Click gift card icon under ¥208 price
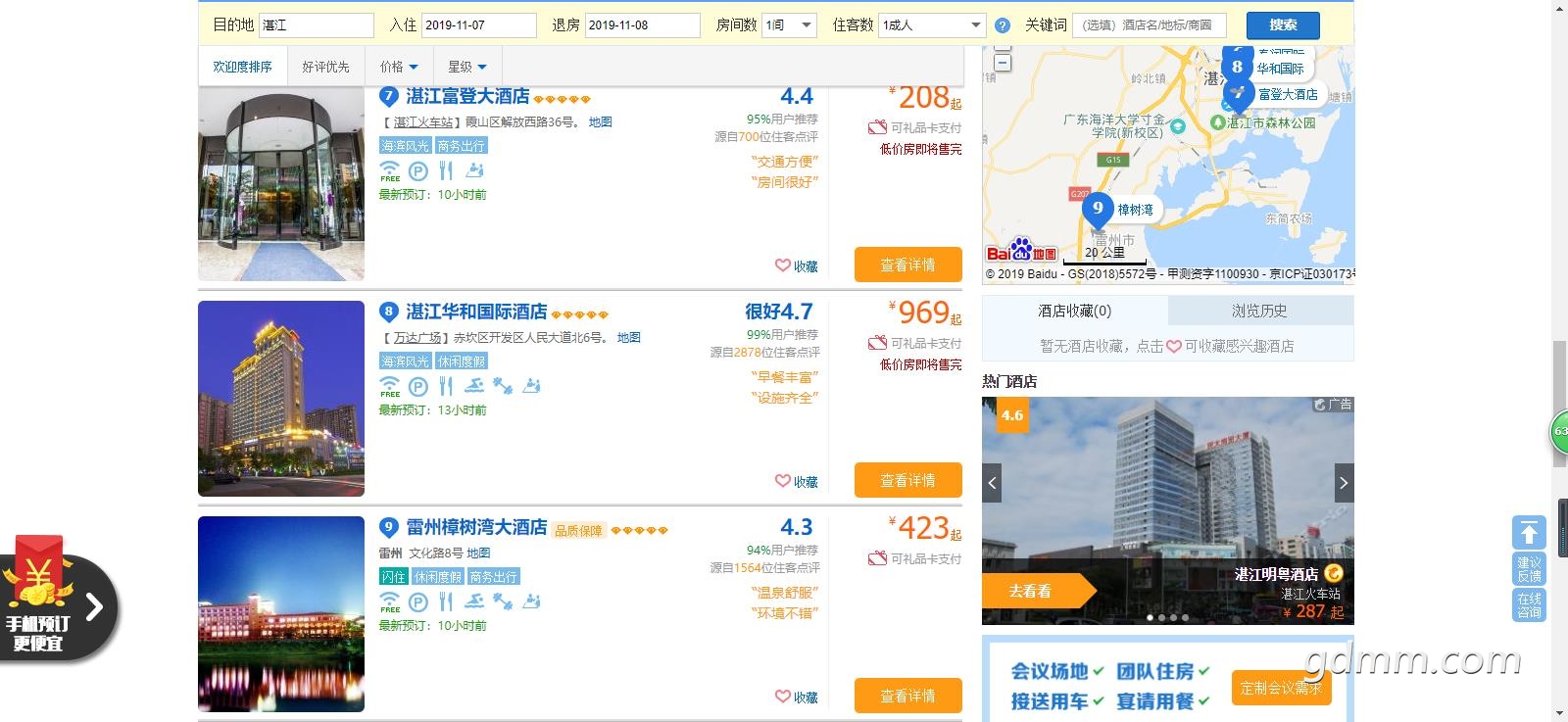This screenshot has width=1568, height=722. coord(877,127)
